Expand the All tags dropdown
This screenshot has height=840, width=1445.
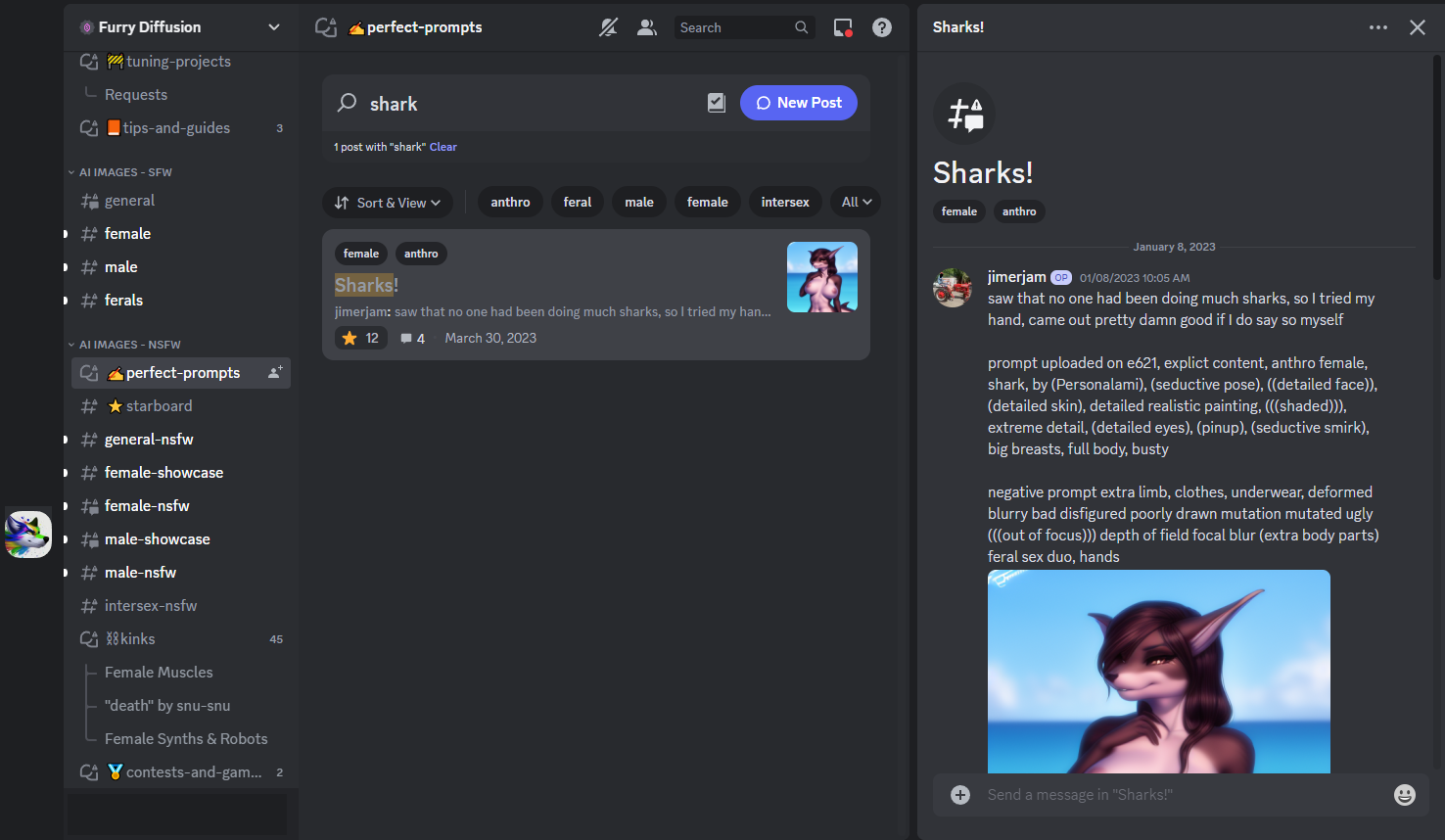(856, 203)
